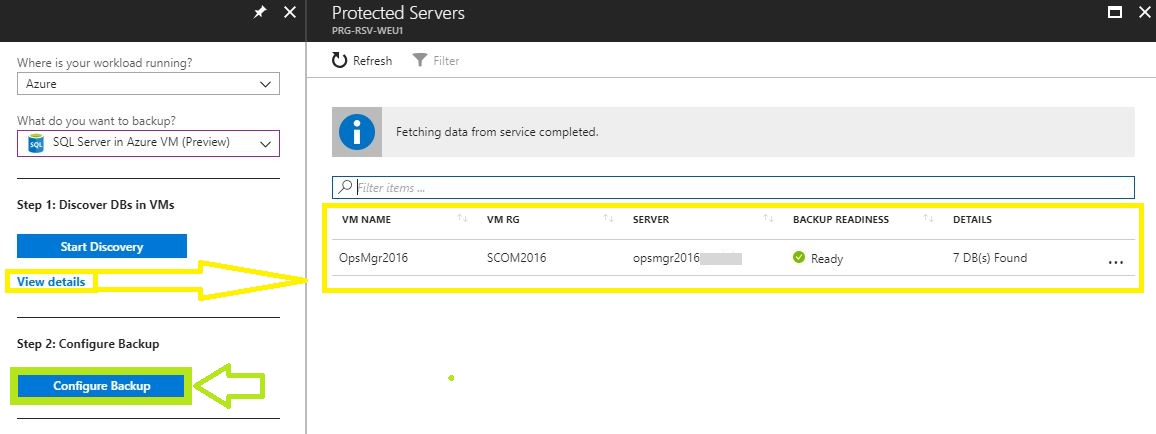Click the Filter funnel toolbar item
1156x434 pixels.
click(436, 60)
